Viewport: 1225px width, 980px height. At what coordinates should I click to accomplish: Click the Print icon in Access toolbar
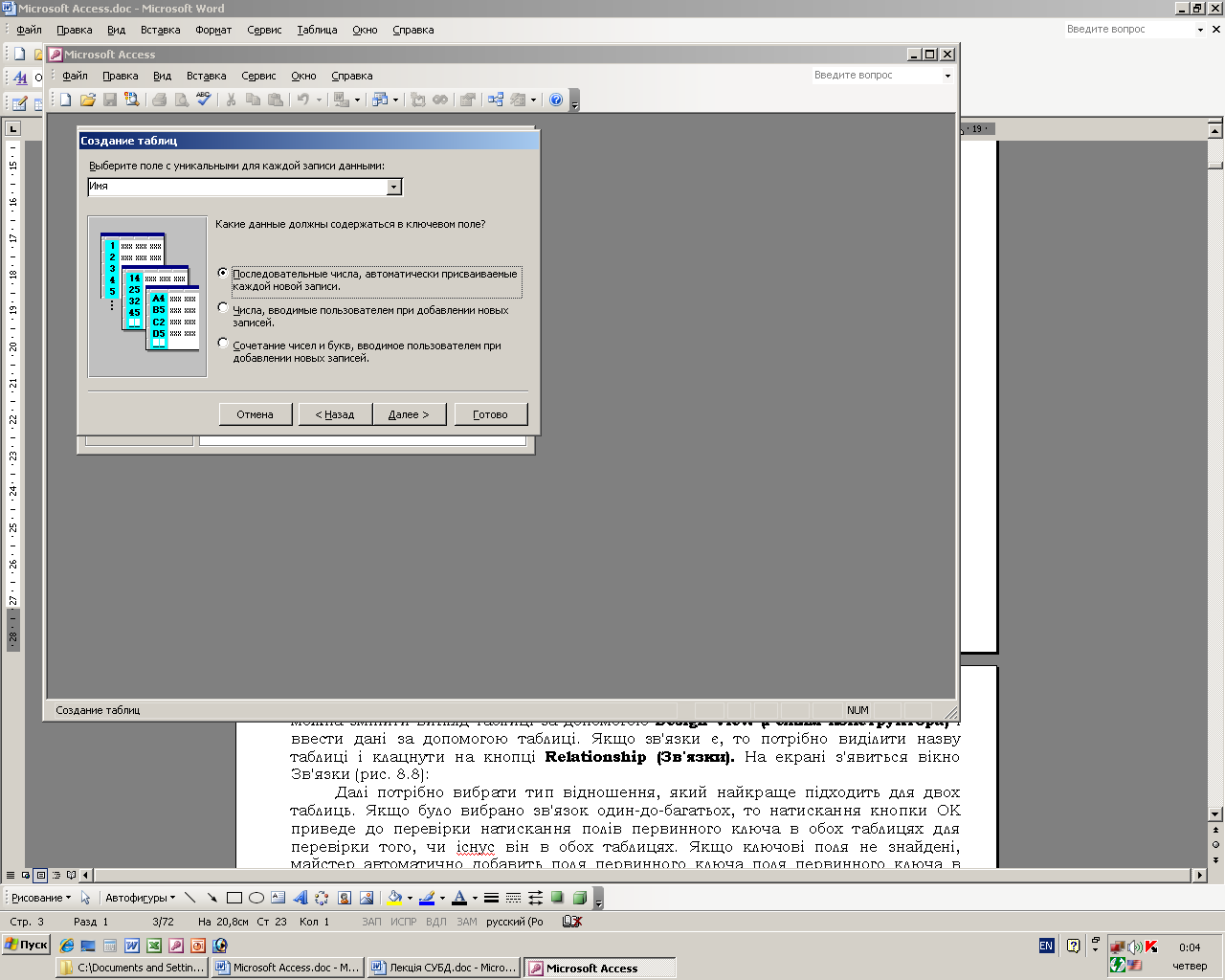(x=160, y=100)
